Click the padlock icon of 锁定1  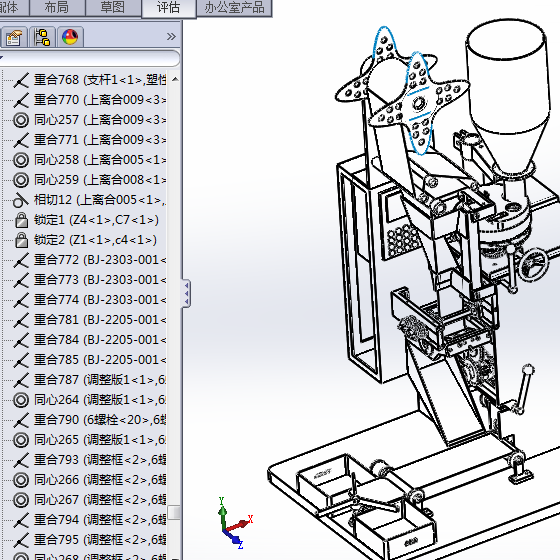coord(21,220)
